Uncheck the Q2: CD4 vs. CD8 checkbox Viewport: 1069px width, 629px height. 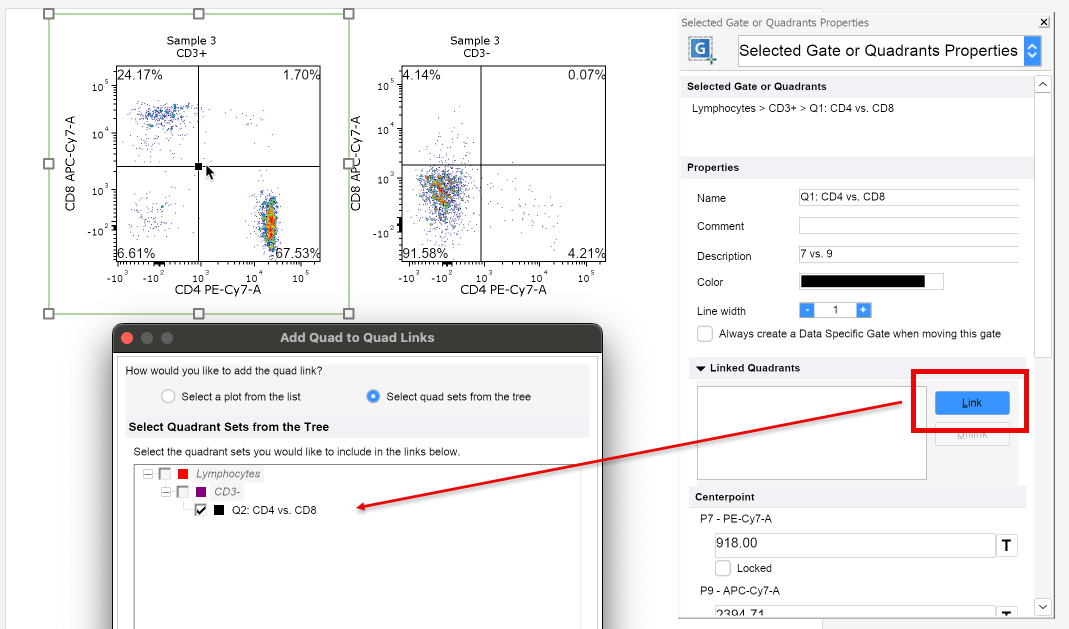tap(201, 510)
